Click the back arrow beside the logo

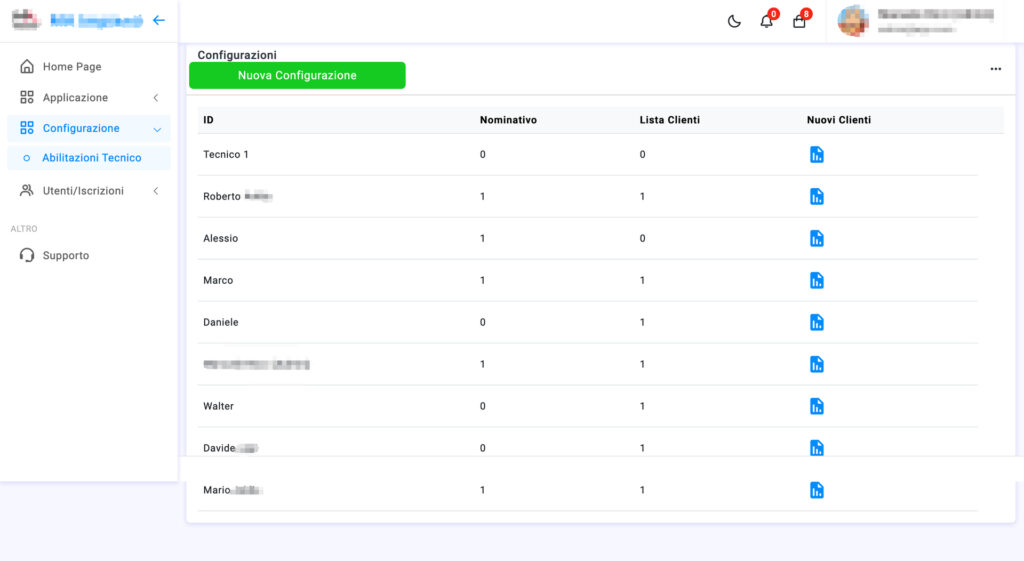(x=158, y=20)
